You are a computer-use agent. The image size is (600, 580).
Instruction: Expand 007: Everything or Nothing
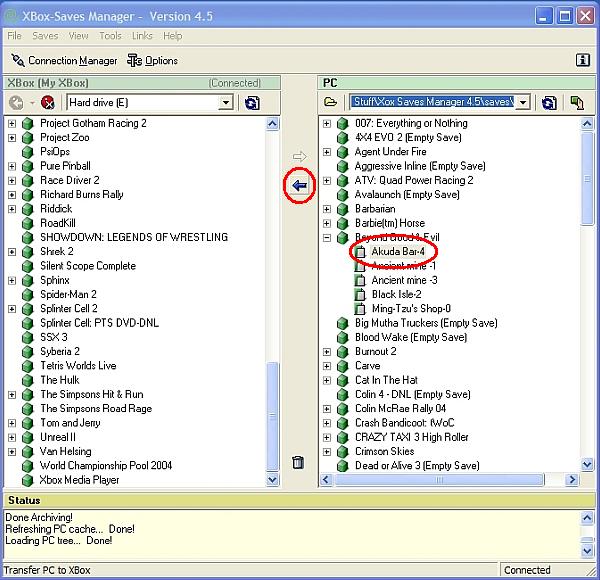point(327,124)
